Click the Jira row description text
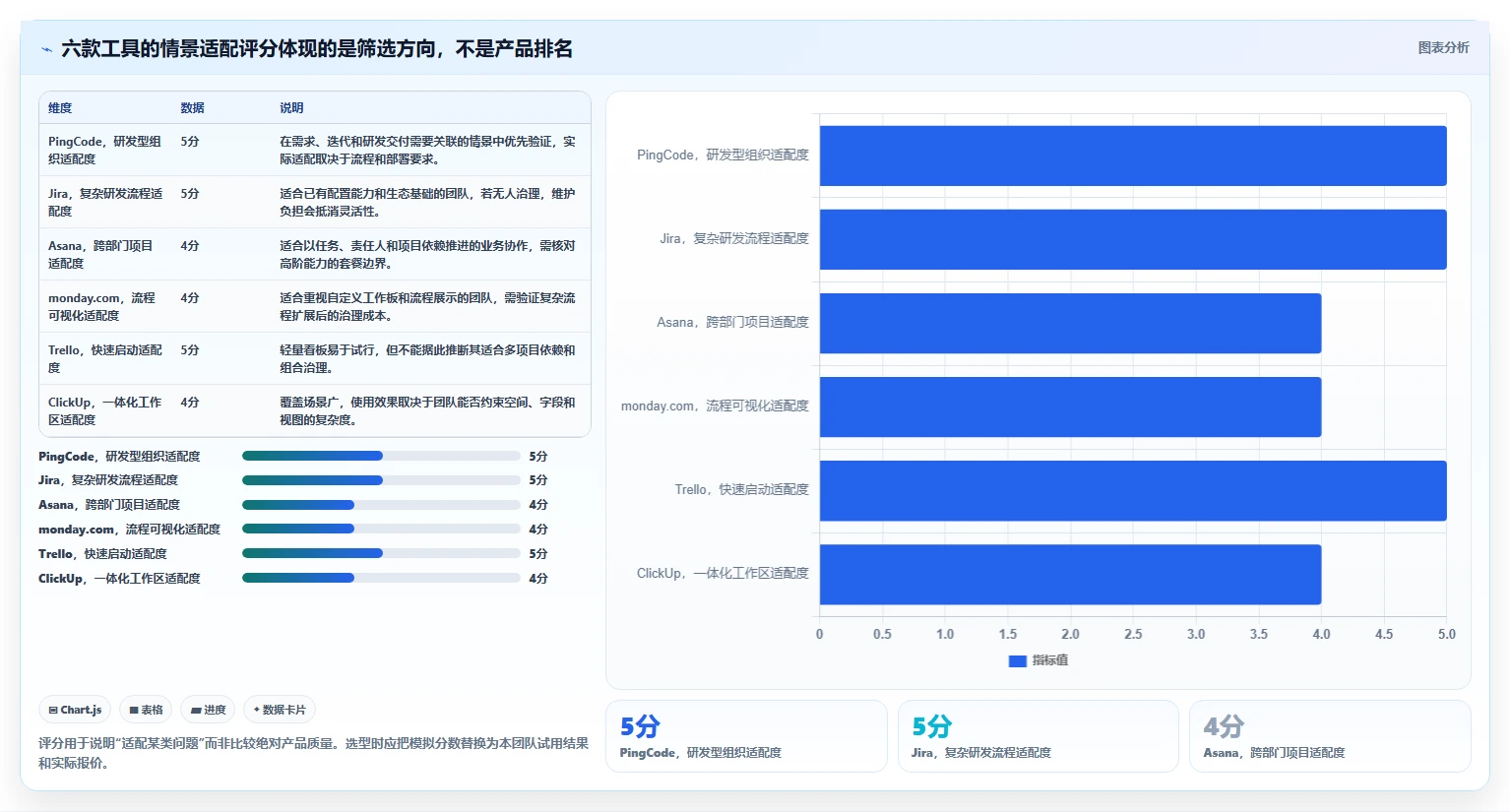Viewport: 1510px width, 812px height. coord(427,202)
